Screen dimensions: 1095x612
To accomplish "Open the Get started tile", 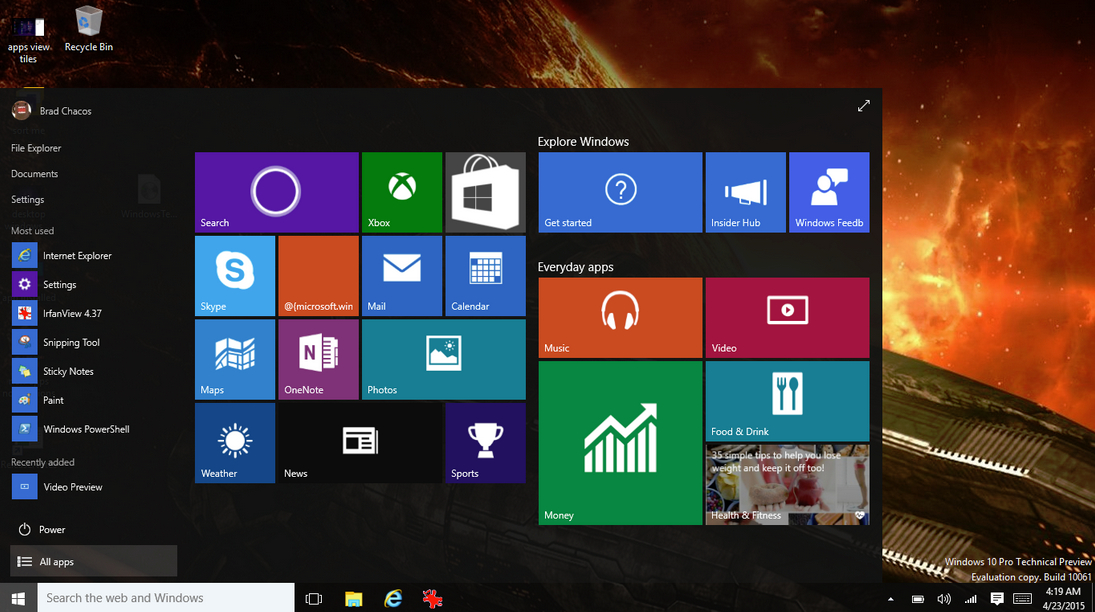I will [620, 192].
